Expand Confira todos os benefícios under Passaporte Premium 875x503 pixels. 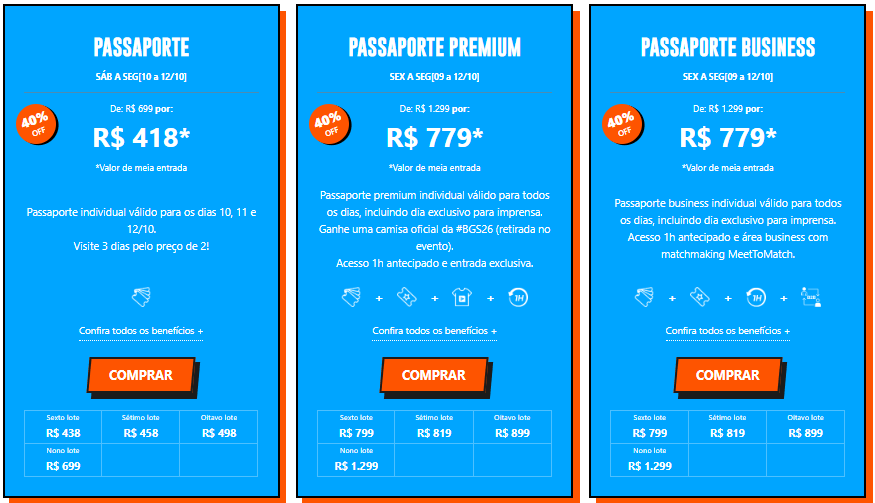pyautogui.click(x=435, y=331)
